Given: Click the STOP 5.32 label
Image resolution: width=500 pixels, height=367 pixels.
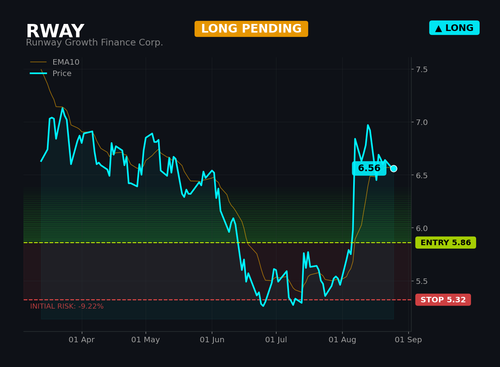Looking at the screenshot, I should click(443, 300).
